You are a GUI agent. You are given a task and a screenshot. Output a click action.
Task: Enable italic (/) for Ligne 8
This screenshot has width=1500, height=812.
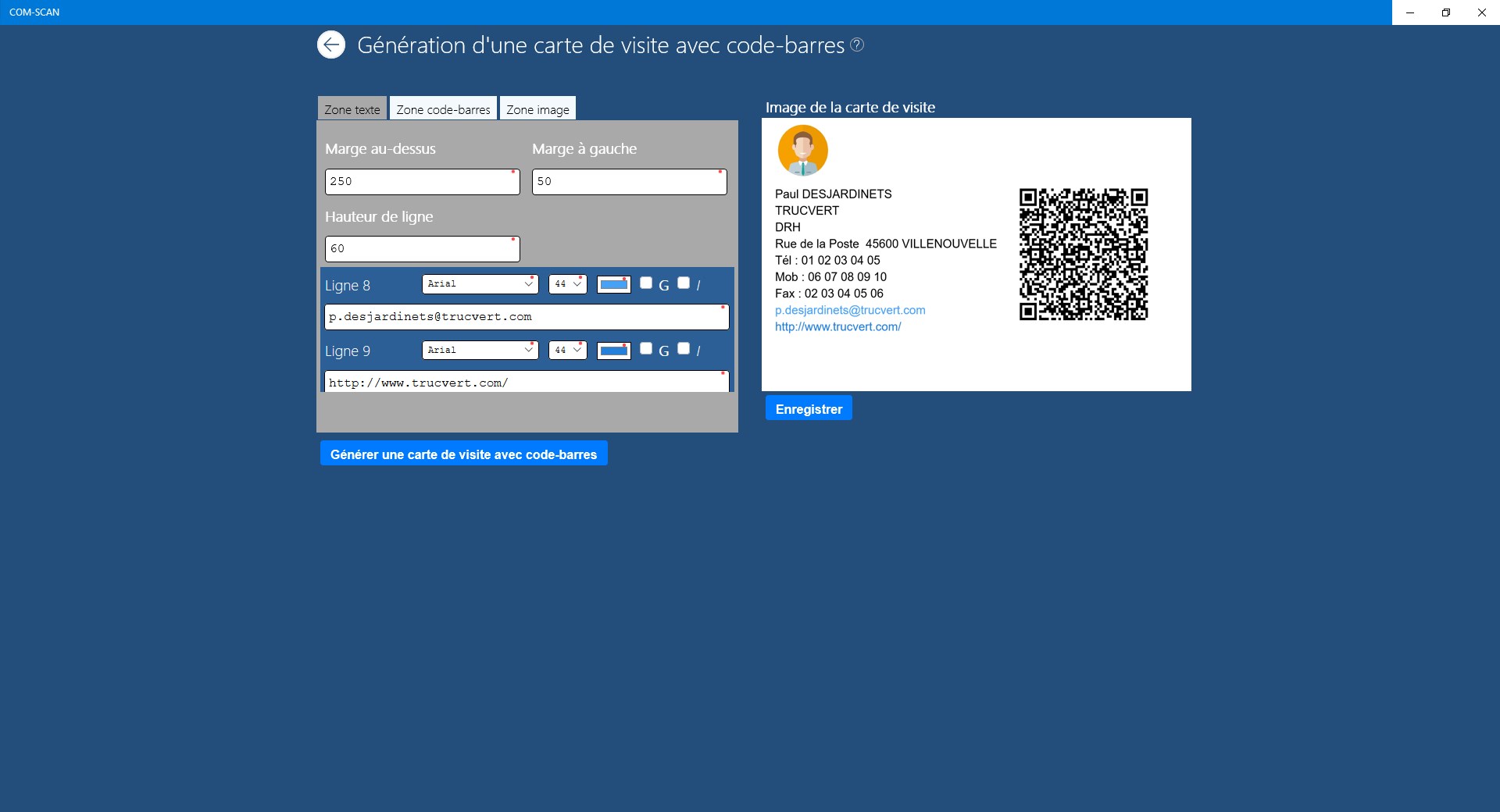click(x=684, y=284)
